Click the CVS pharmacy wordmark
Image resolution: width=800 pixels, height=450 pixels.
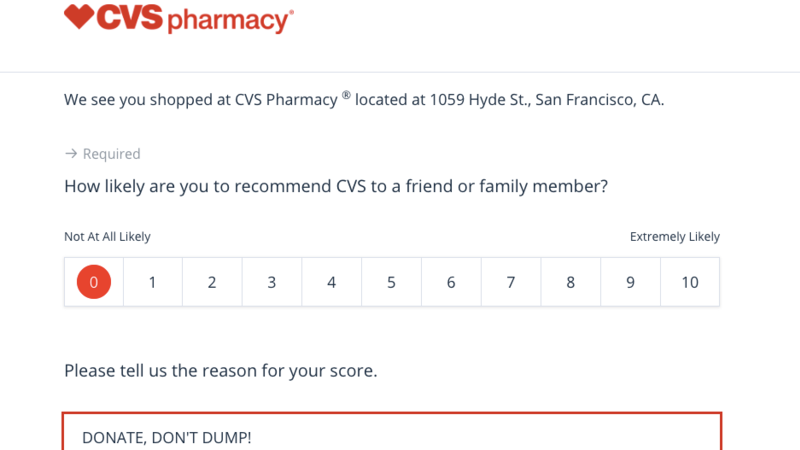pos(193,18)
